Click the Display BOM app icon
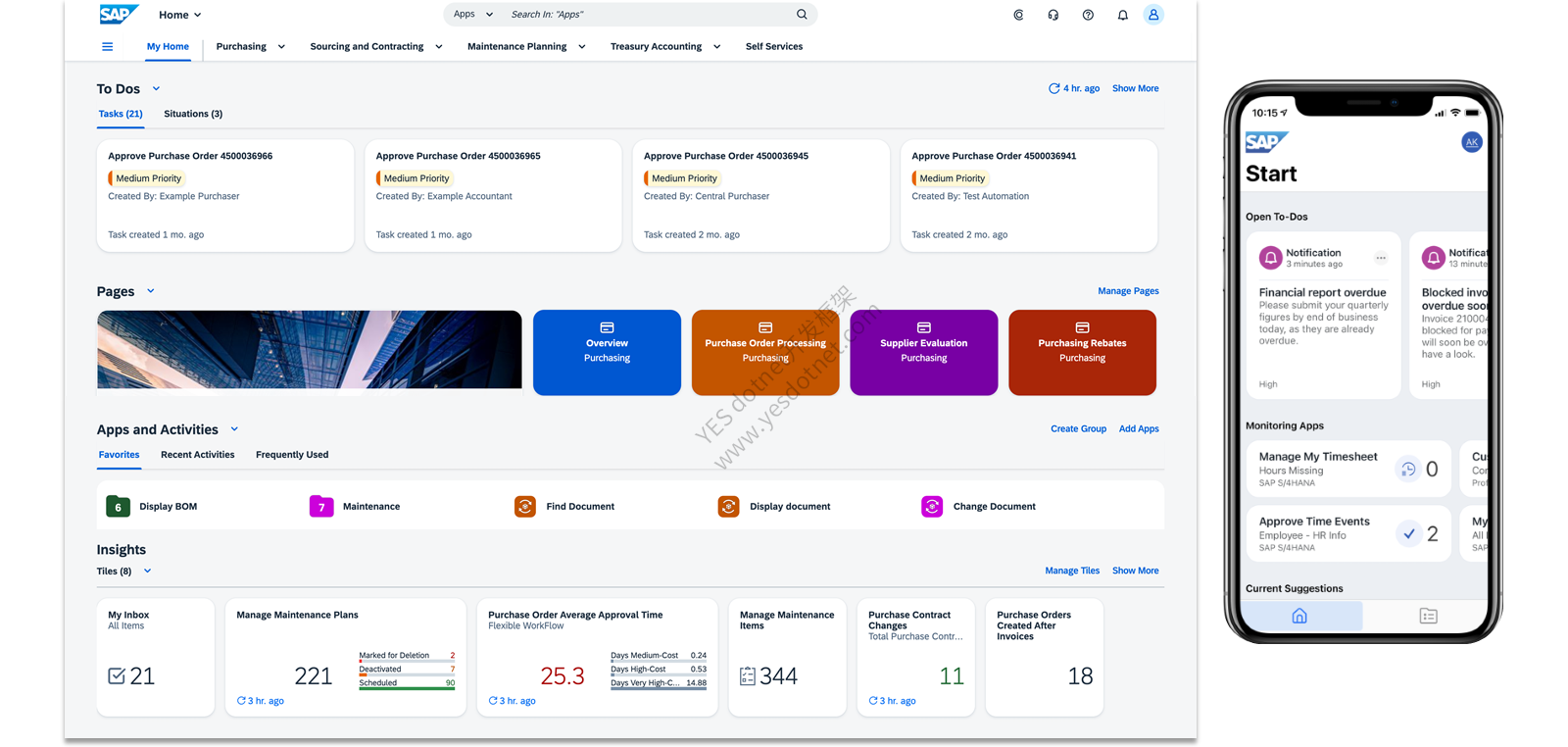The width and height of the screenshot is (1568, 747). [118, 507]
